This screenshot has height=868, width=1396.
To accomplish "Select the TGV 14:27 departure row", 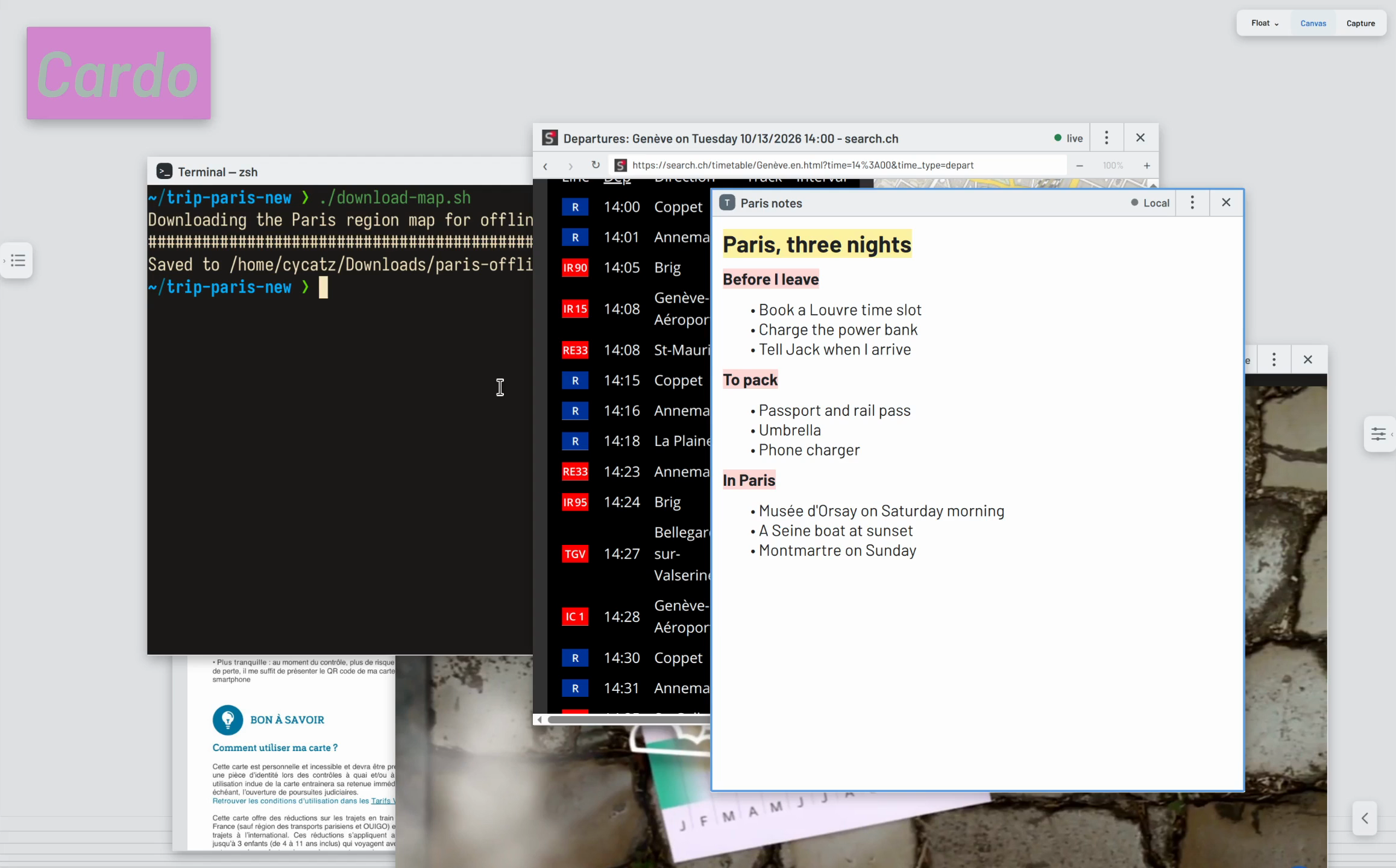I will (630, 554).
